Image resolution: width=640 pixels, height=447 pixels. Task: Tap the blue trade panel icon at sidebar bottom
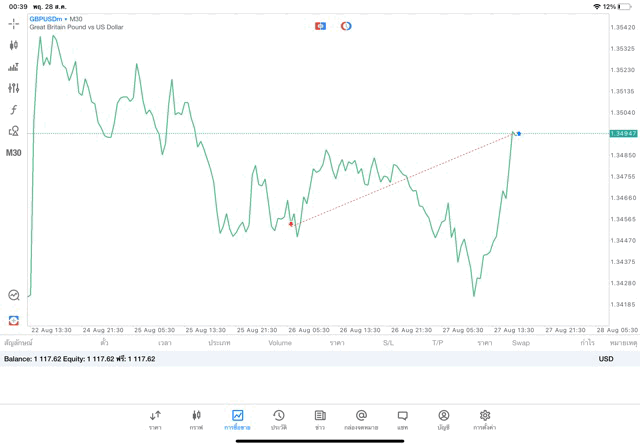tap(14, 320)
